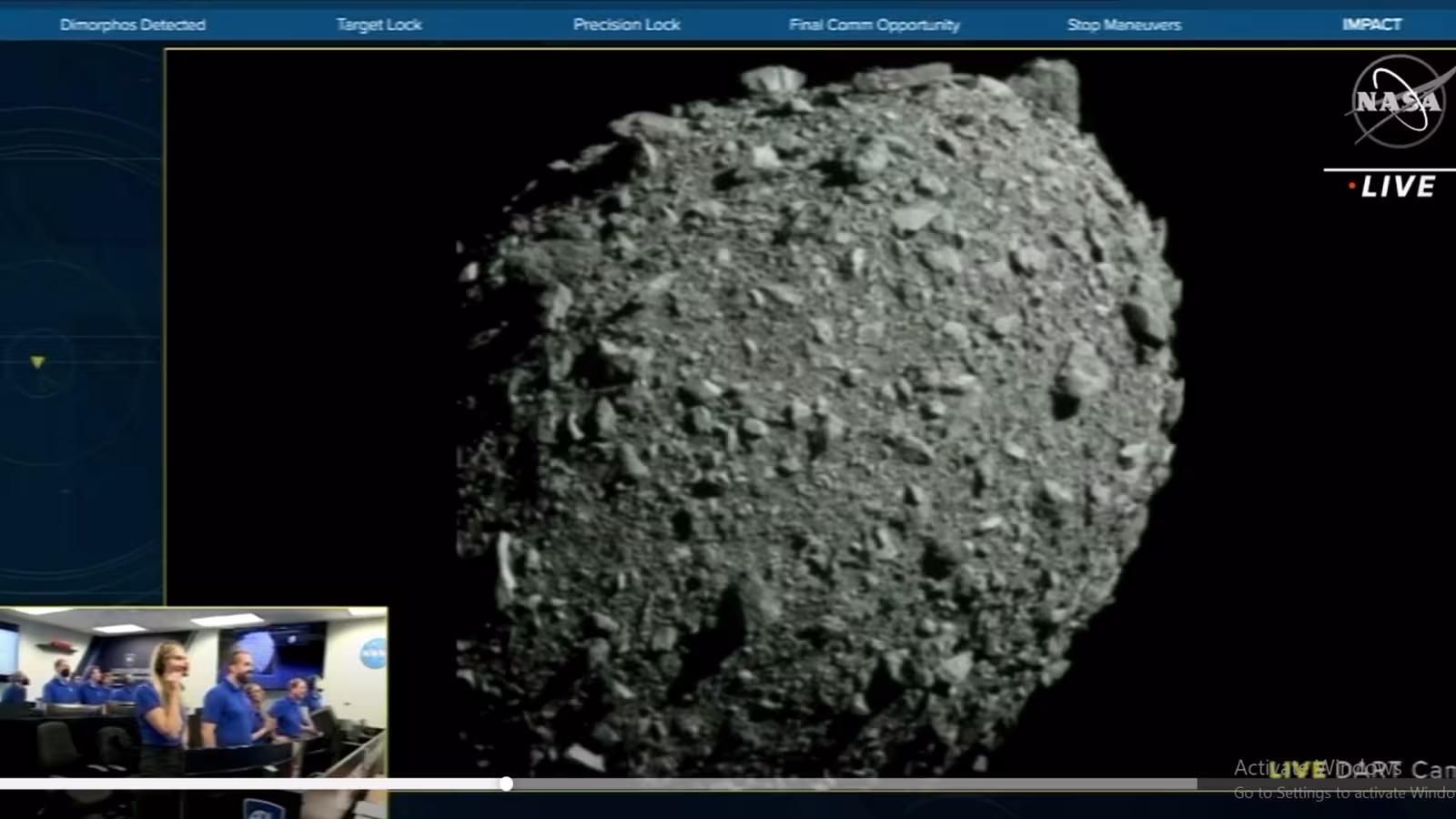The image size is (1456, 819).
Task: Click the Final Comm Opportunity label
Action: [875, 25]
